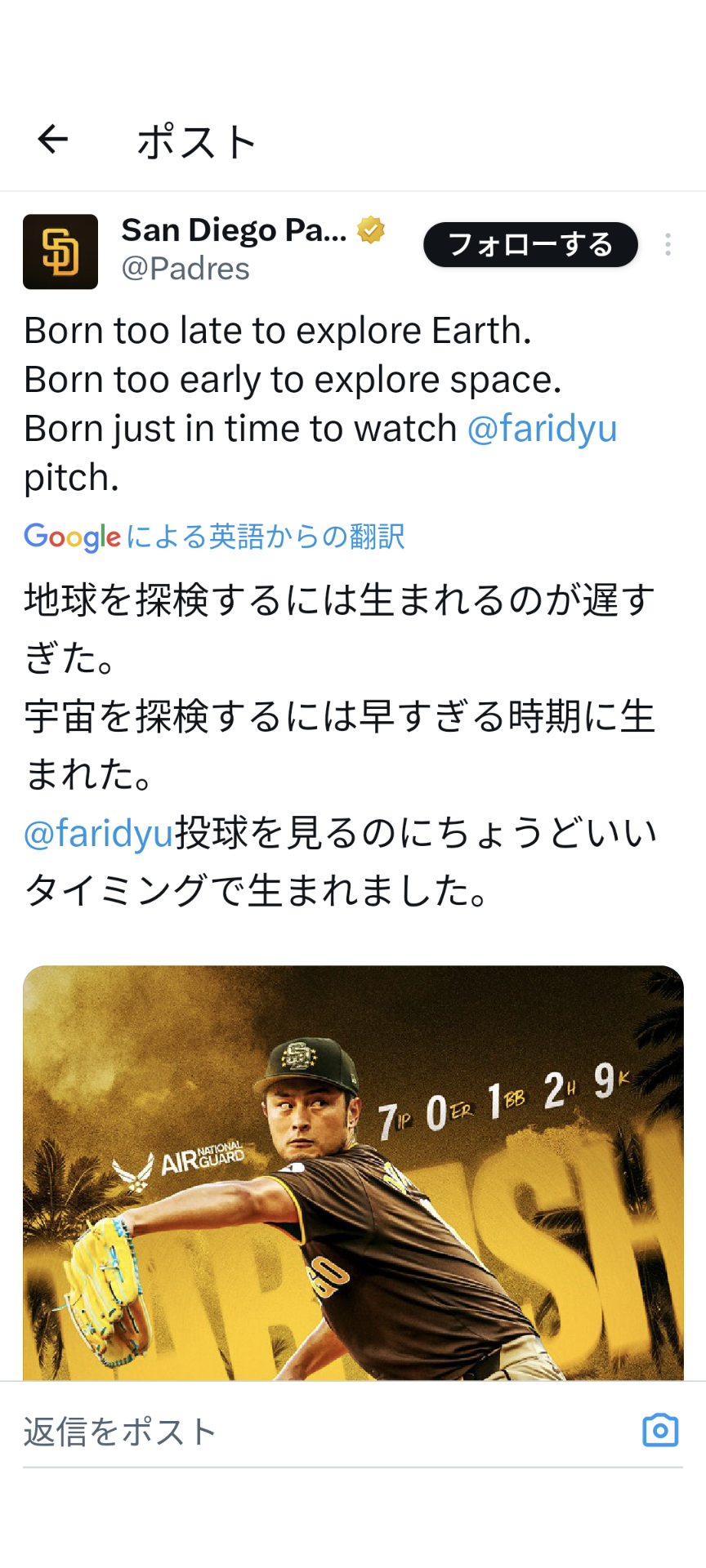Tap the camera icon in reply bar
The height and width of the screenshot is (1568, 706).
point(660,1430)
